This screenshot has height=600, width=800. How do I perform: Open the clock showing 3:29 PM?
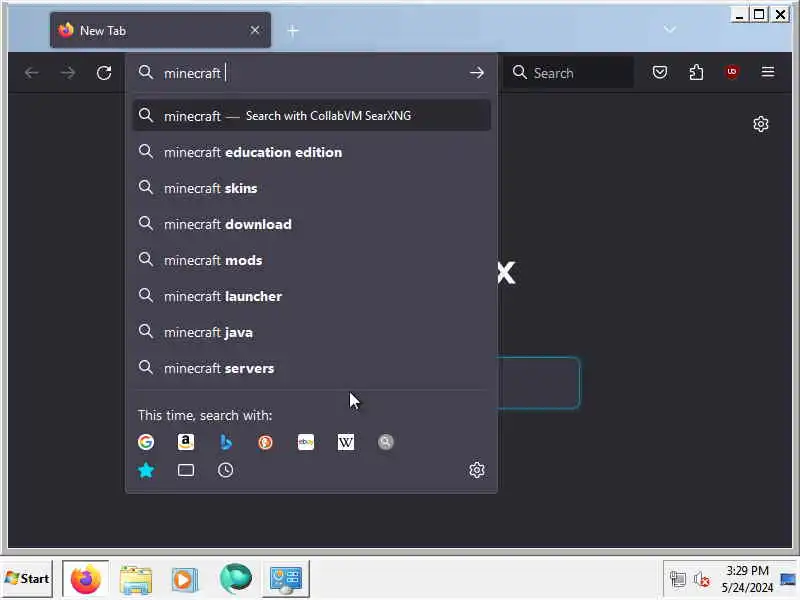(747, 579)
